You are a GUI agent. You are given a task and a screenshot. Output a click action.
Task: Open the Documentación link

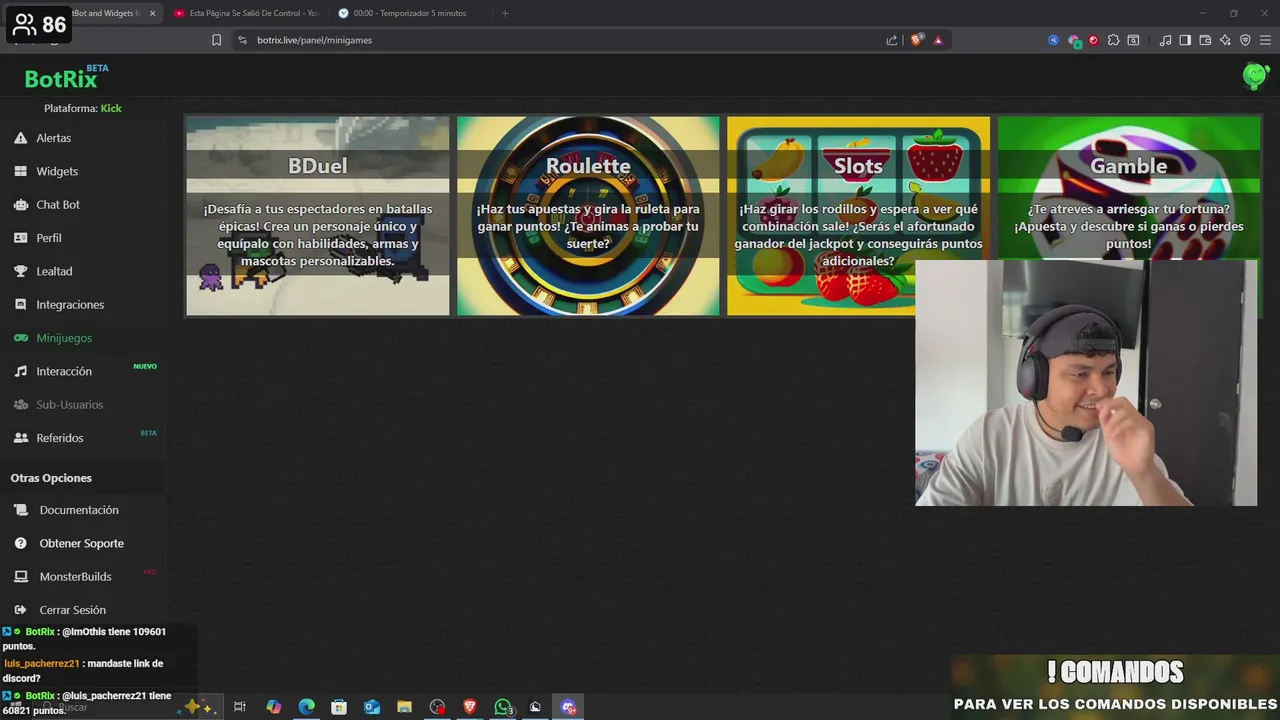pos(79,510)
